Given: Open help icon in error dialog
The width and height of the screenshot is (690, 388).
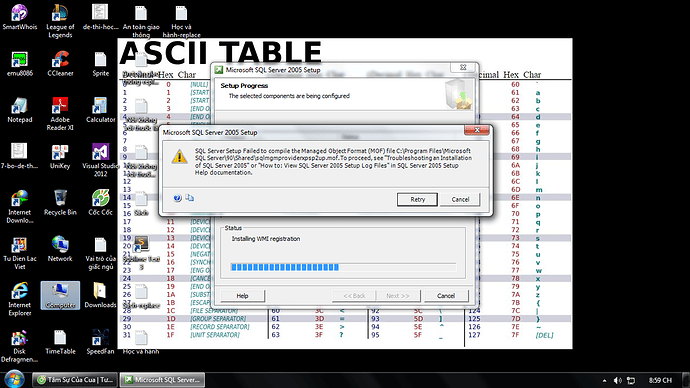Looking at the screenshot, I should coord(177,198).
